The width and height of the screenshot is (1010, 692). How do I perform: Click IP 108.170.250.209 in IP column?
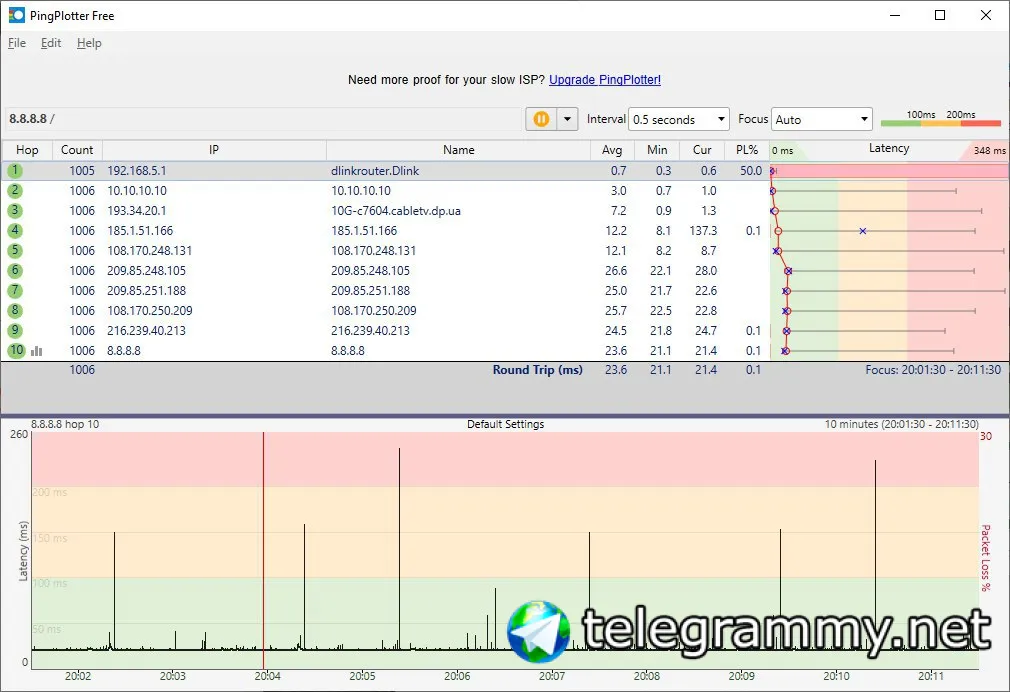click(x=149, y=311)
